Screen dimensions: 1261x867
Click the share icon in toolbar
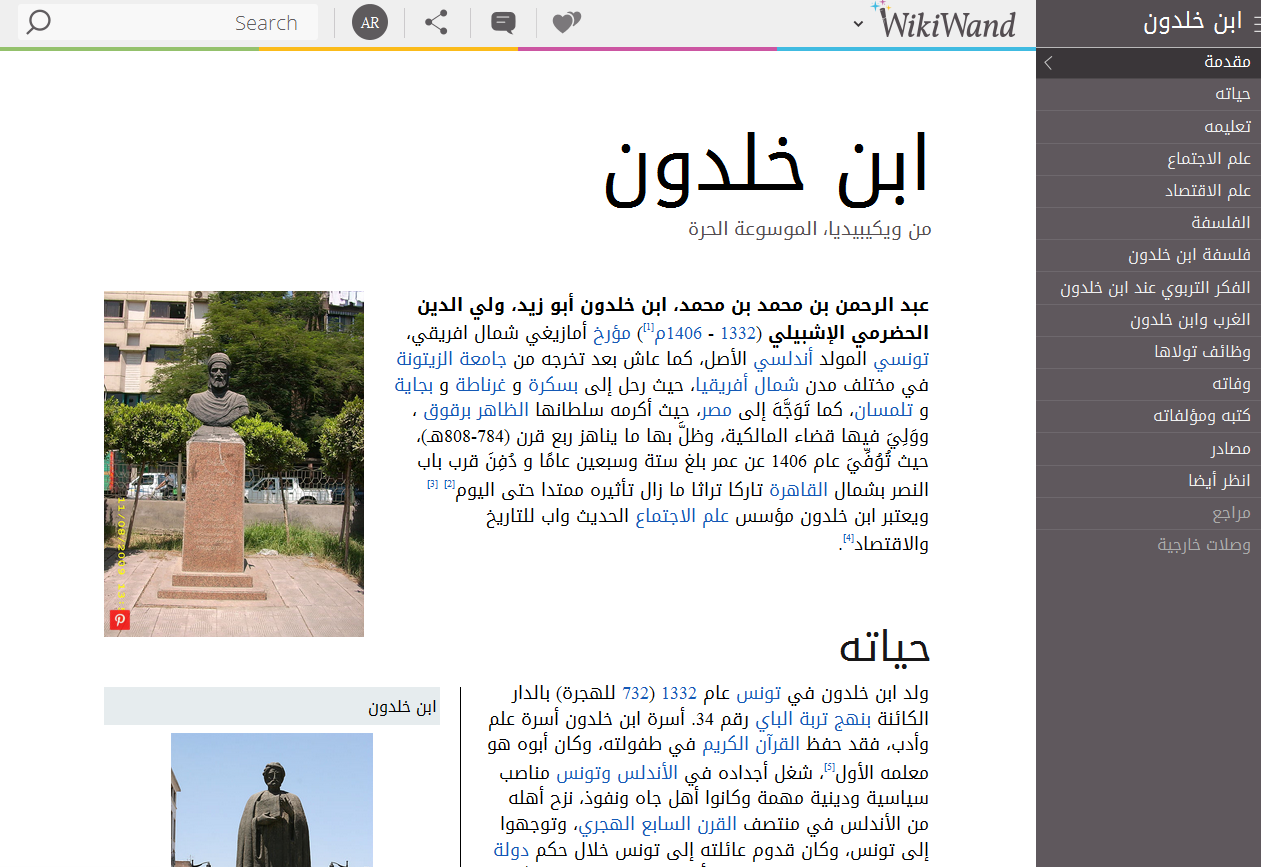(436, 23)
